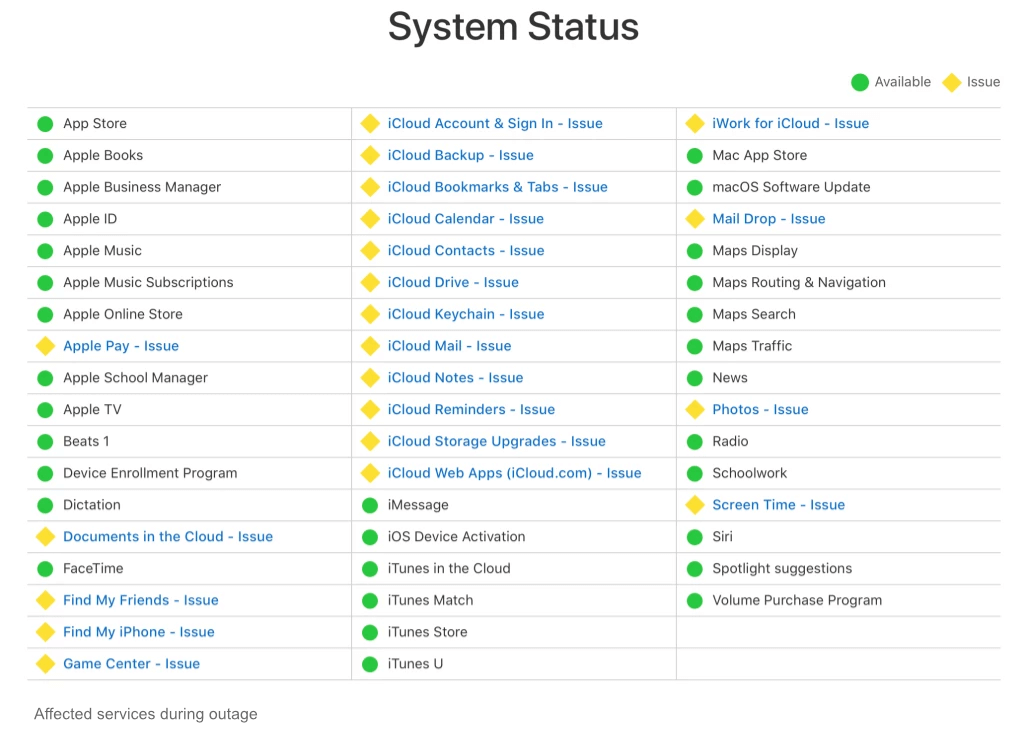
Task: View the iCloud Reminders - Issue details
Action: coord(472,409)
